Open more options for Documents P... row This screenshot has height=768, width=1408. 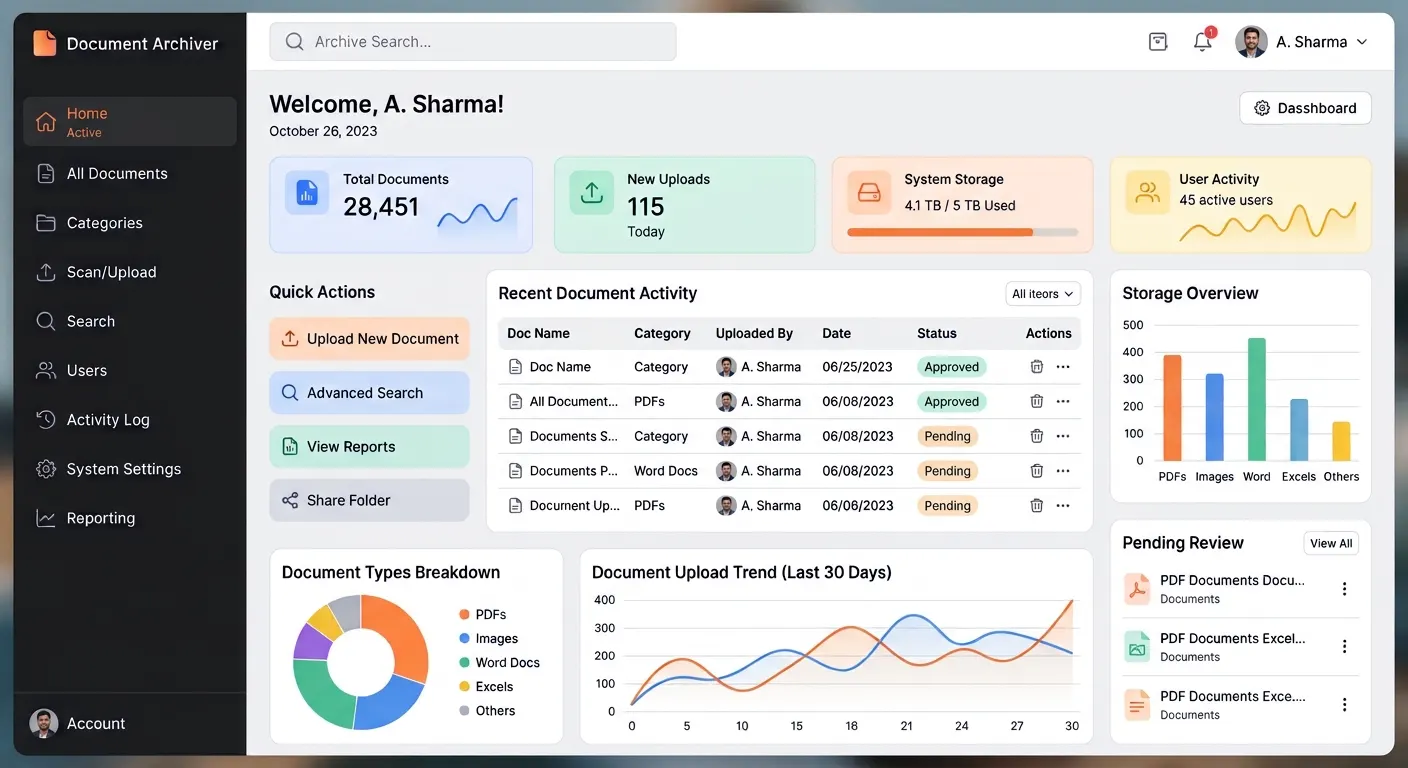[1063, 470]
